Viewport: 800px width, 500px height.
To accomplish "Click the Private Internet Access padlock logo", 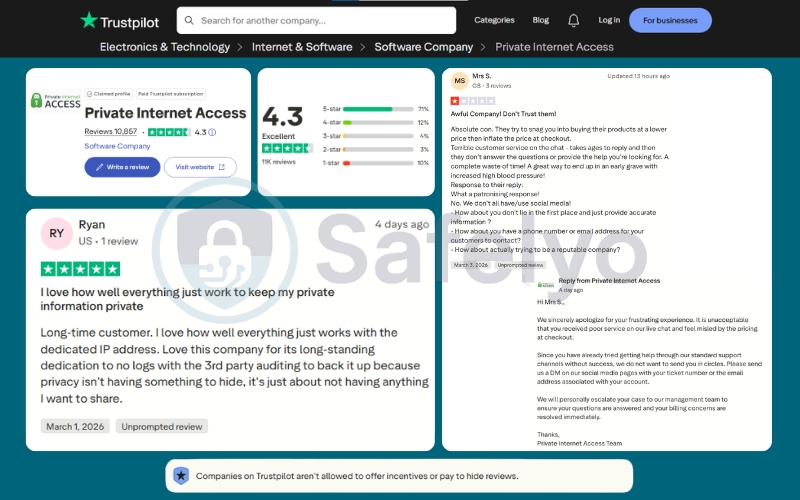I will [36, 100].
